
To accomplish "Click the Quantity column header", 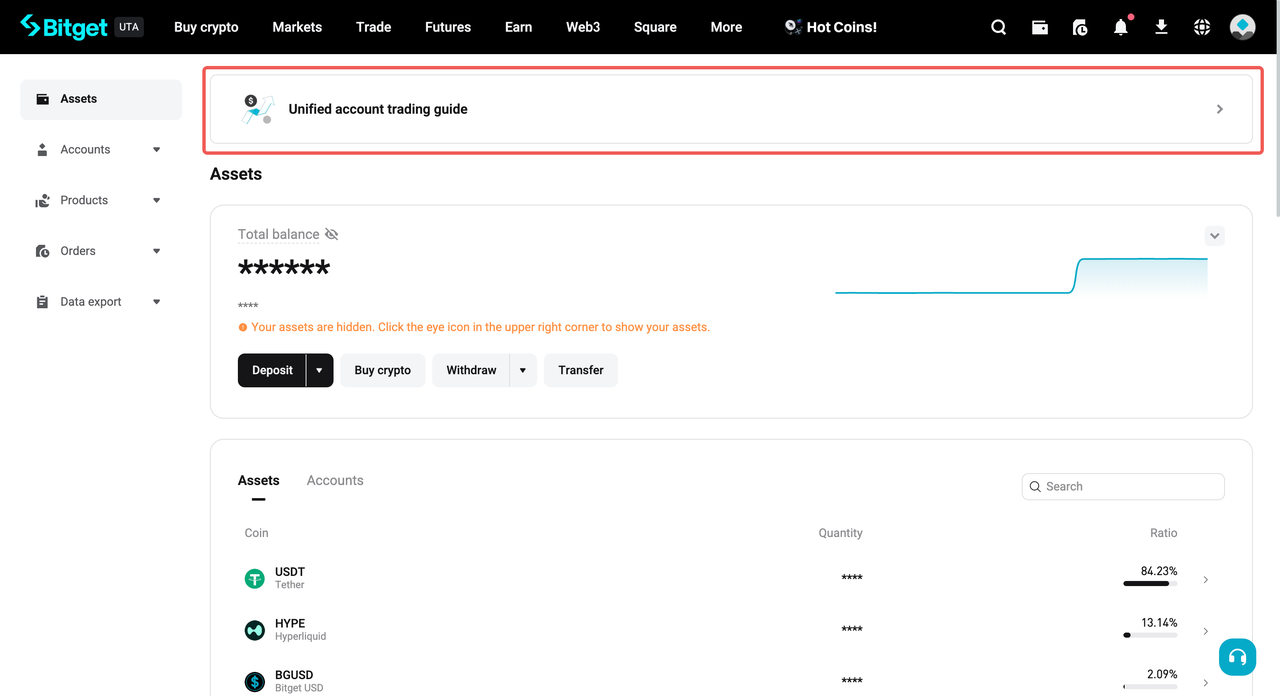I will 840,533.
